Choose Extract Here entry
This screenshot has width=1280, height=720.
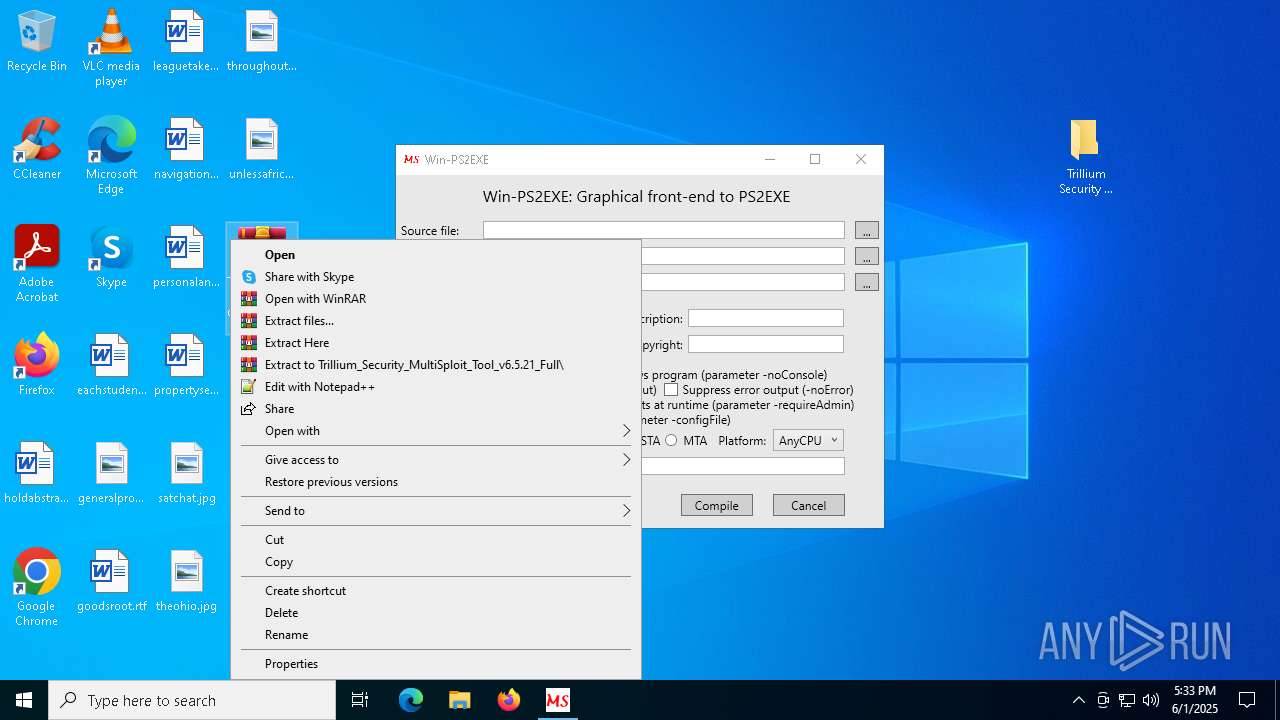pyautogui.click(x=436, y=343)
